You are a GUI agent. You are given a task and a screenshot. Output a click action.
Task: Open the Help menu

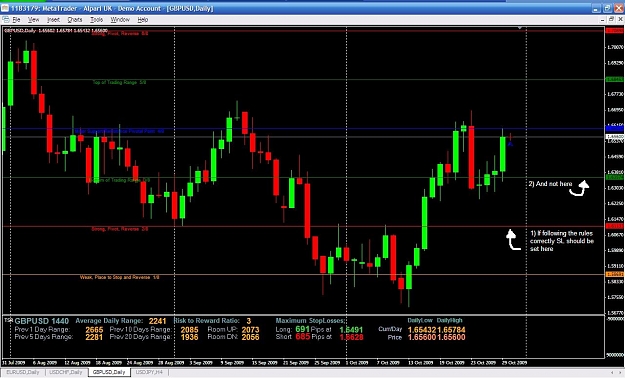coord(143,20)
